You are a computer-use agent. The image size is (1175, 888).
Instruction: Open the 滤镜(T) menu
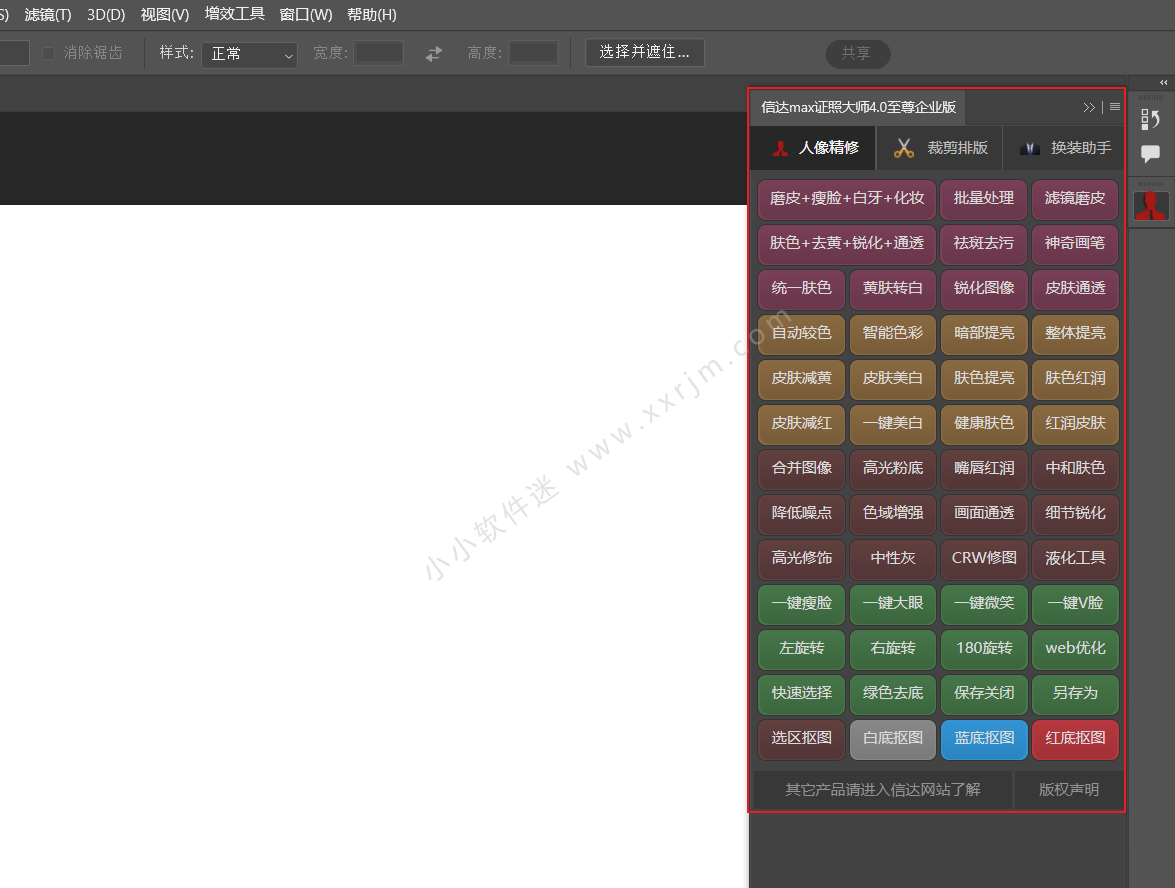[48, 14]
